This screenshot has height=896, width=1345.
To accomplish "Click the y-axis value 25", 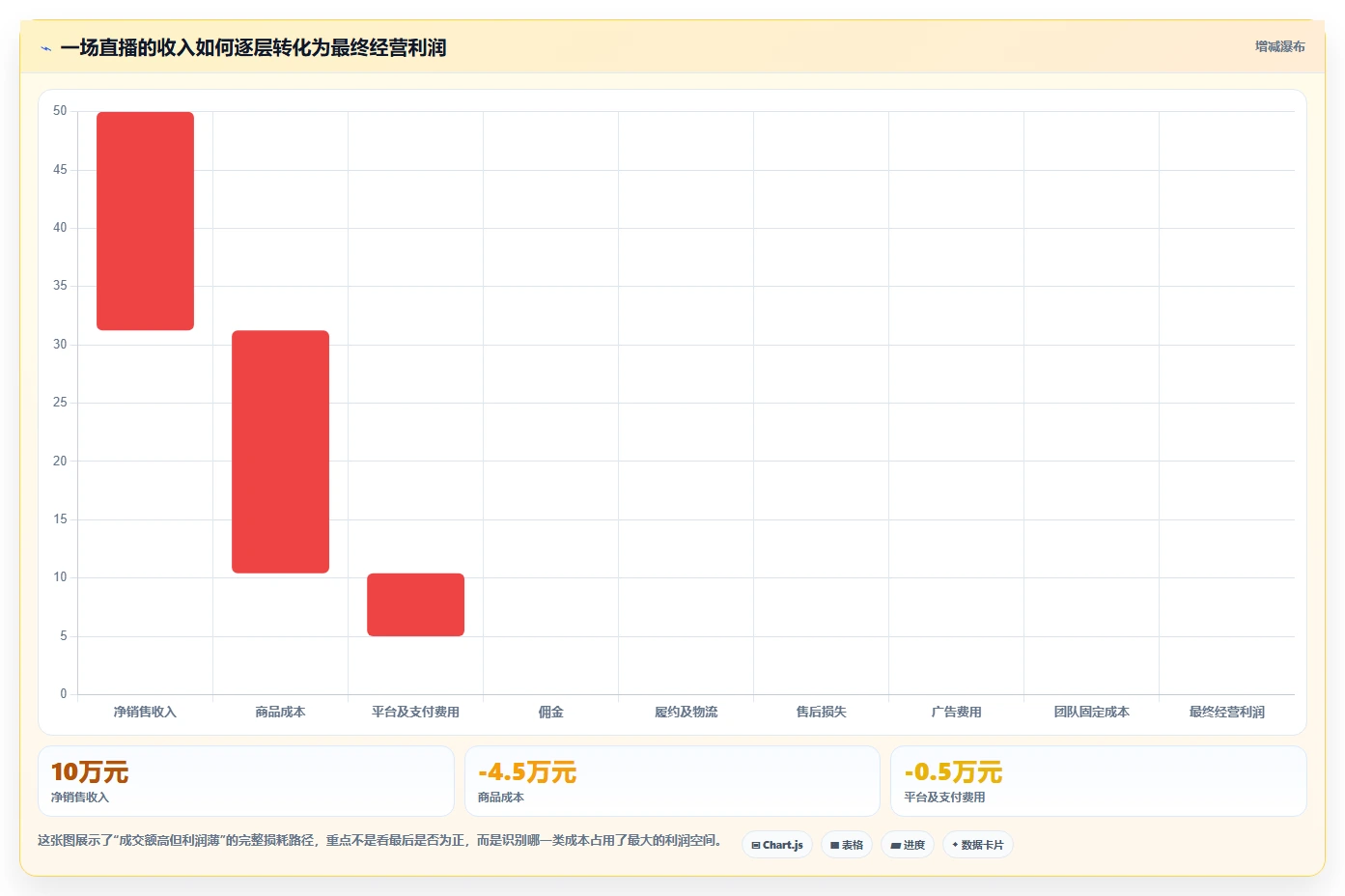I will (60, 403).
